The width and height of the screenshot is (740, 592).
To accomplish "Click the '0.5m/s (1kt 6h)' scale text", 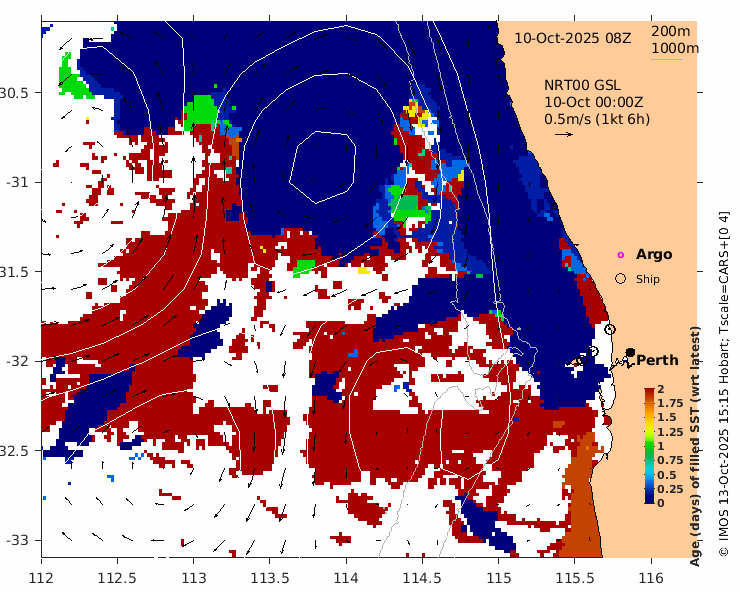I will pyautogui.click(x=597, y=119).
